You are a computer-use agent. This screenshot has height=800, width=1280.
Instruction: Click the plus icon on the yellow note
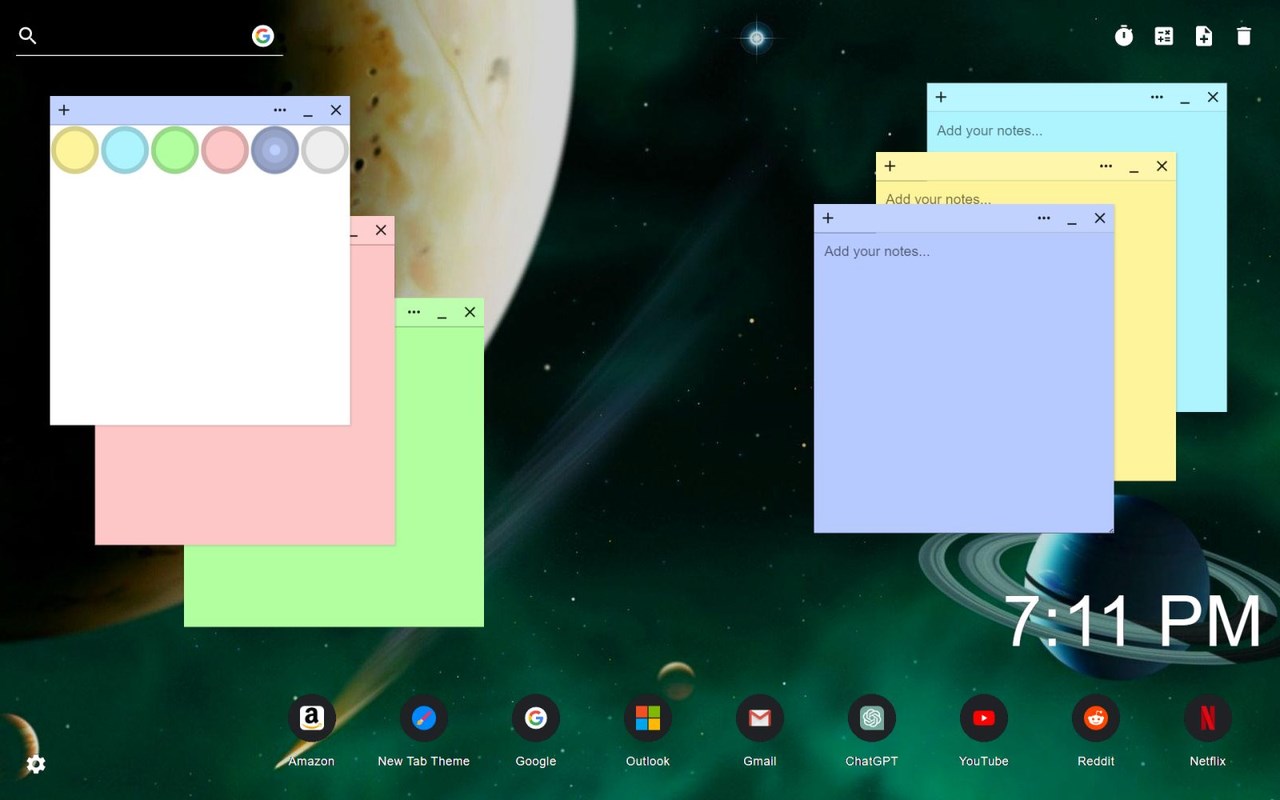tap(890, 166)
